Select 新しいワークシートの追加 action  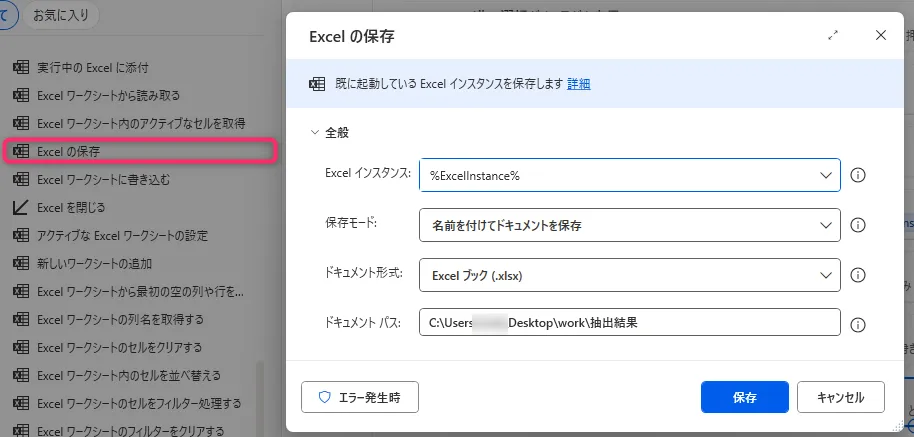(94, 263)
